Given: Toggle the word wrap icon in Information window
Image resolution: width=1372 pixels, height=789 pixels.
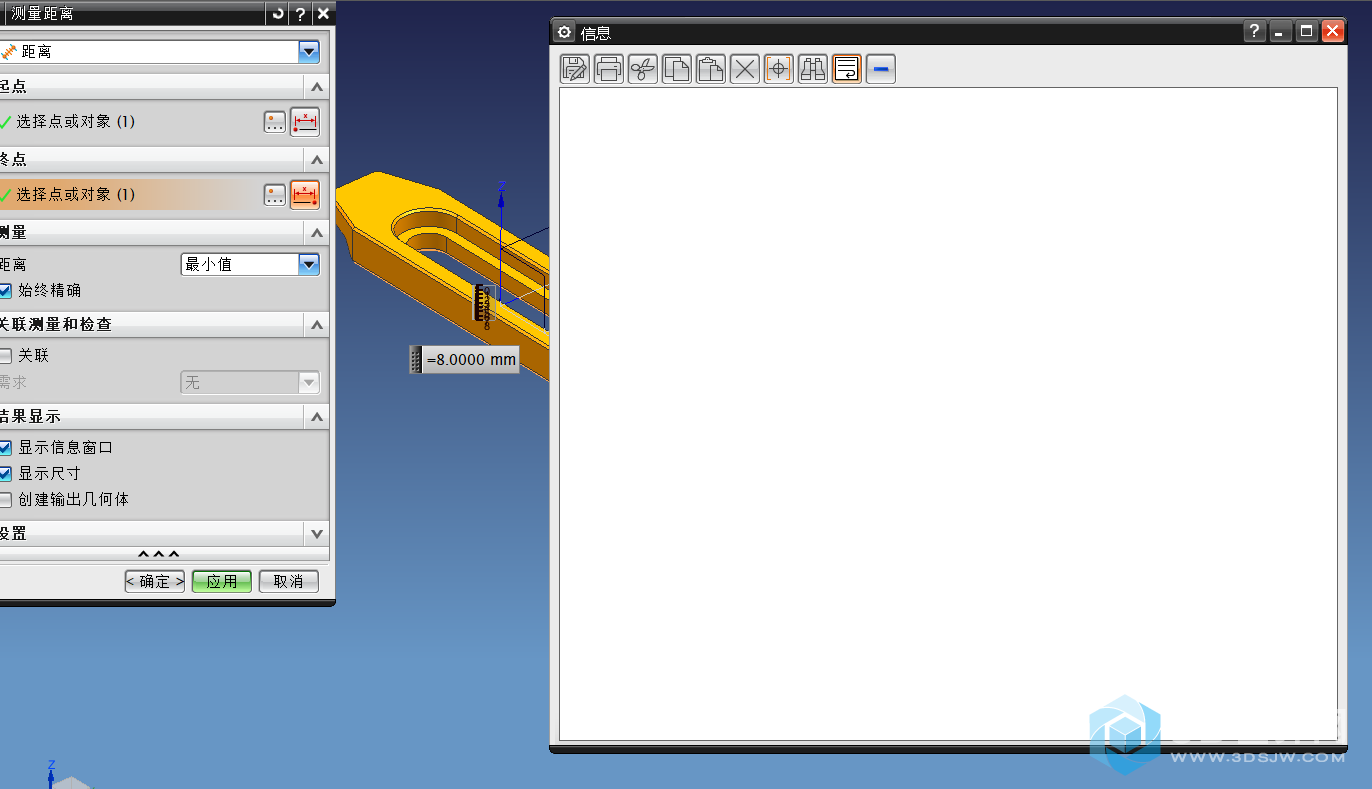Looking at the screenshot, I should pyautogui.click(x=847, y=69).
